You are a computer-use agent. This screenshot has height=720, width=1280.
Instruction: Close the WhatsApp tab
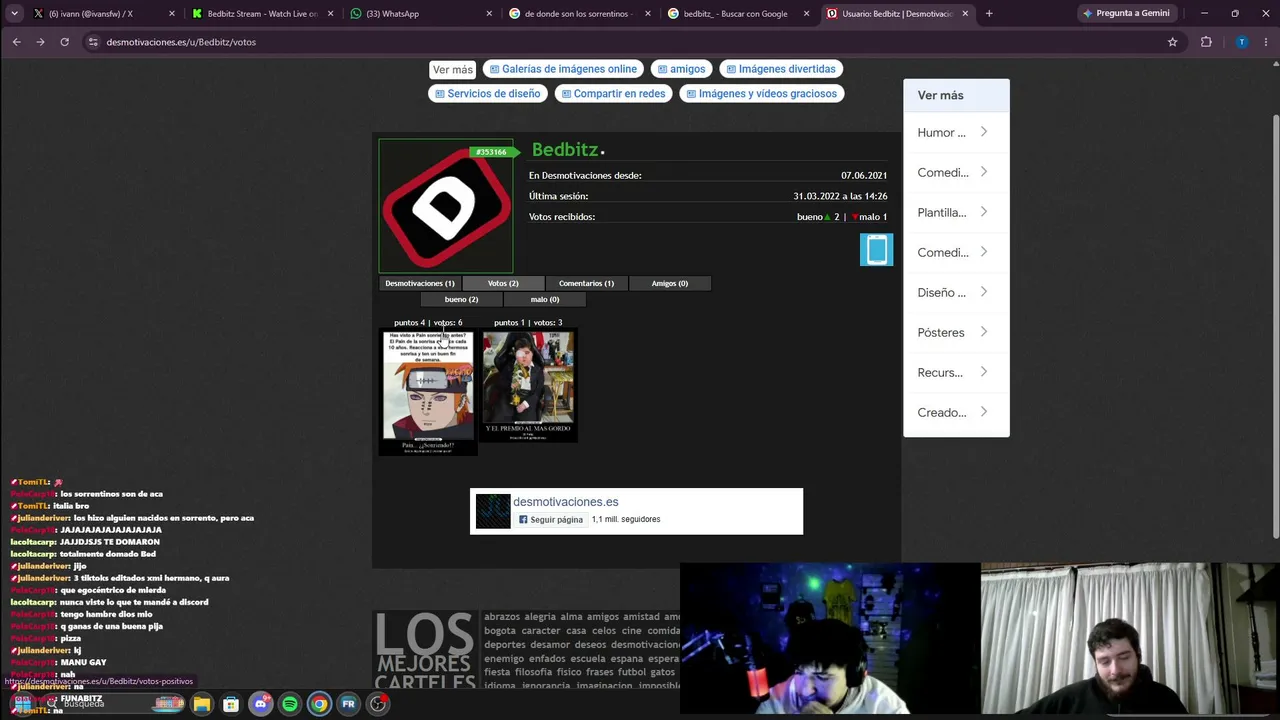click(489, 14)
